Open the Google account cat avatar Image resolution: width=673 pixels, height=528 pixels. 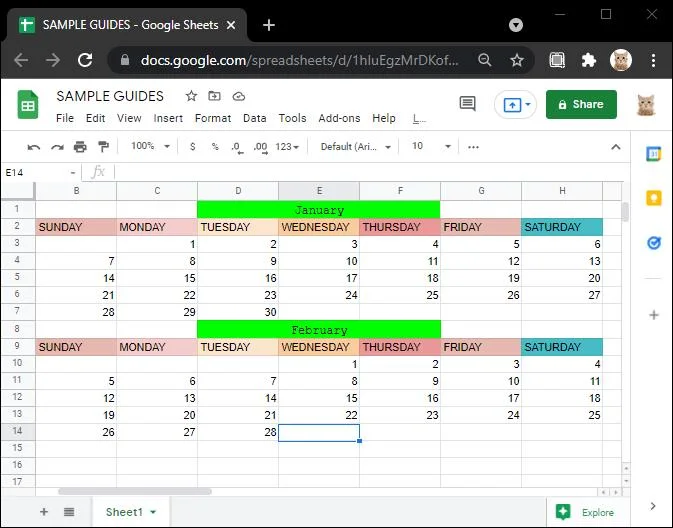coord(646,105)
